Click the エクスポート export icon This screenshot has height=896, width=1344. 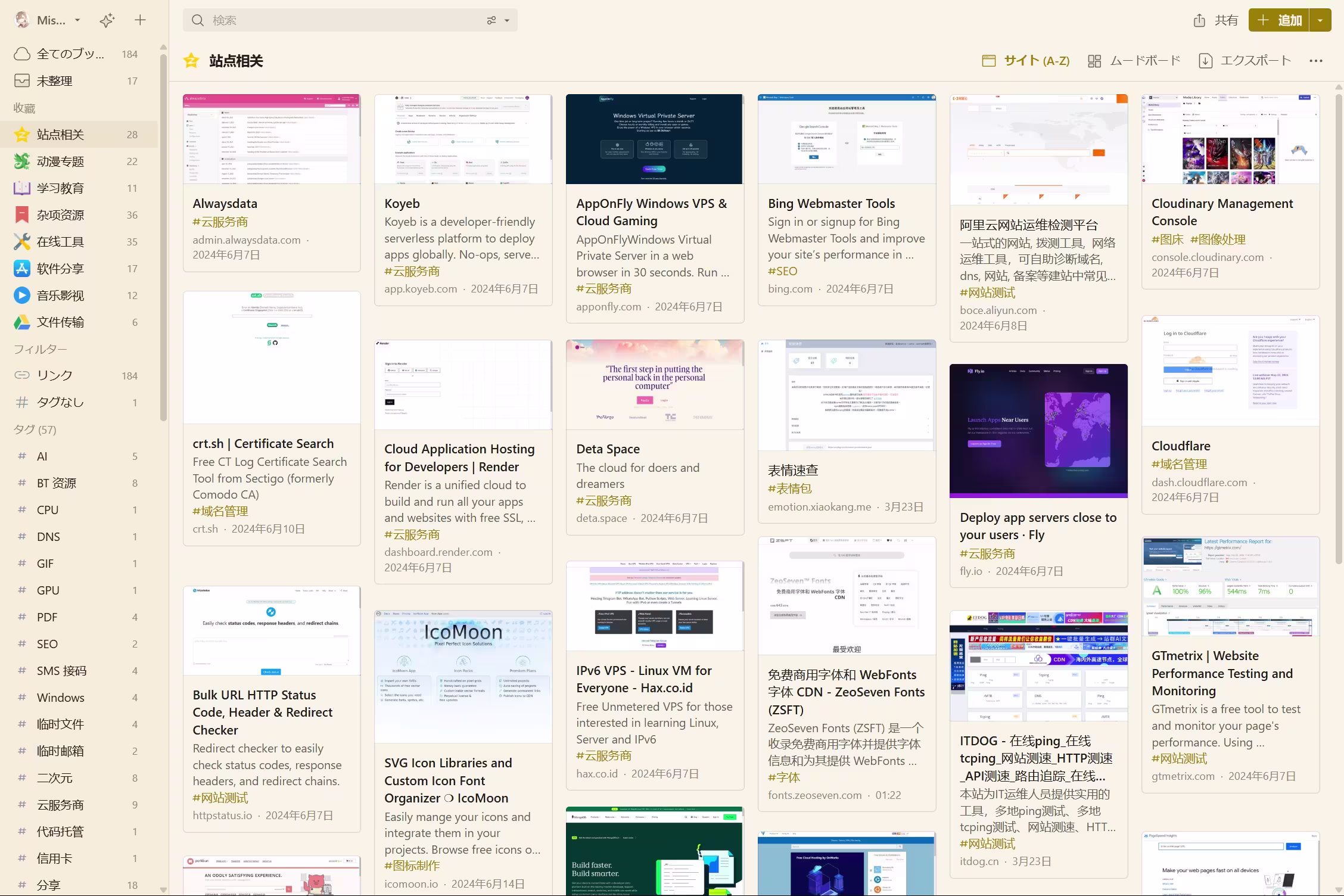coord(1205,60)
